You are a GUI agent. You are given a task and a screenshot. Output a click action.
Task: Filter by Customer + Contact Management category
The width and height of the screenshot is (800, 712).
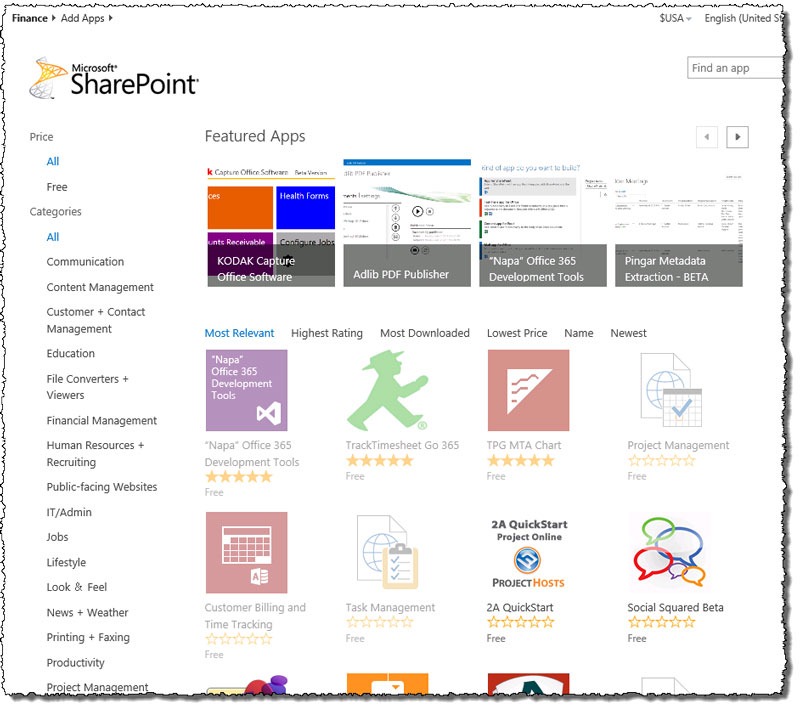pos(96,320)
